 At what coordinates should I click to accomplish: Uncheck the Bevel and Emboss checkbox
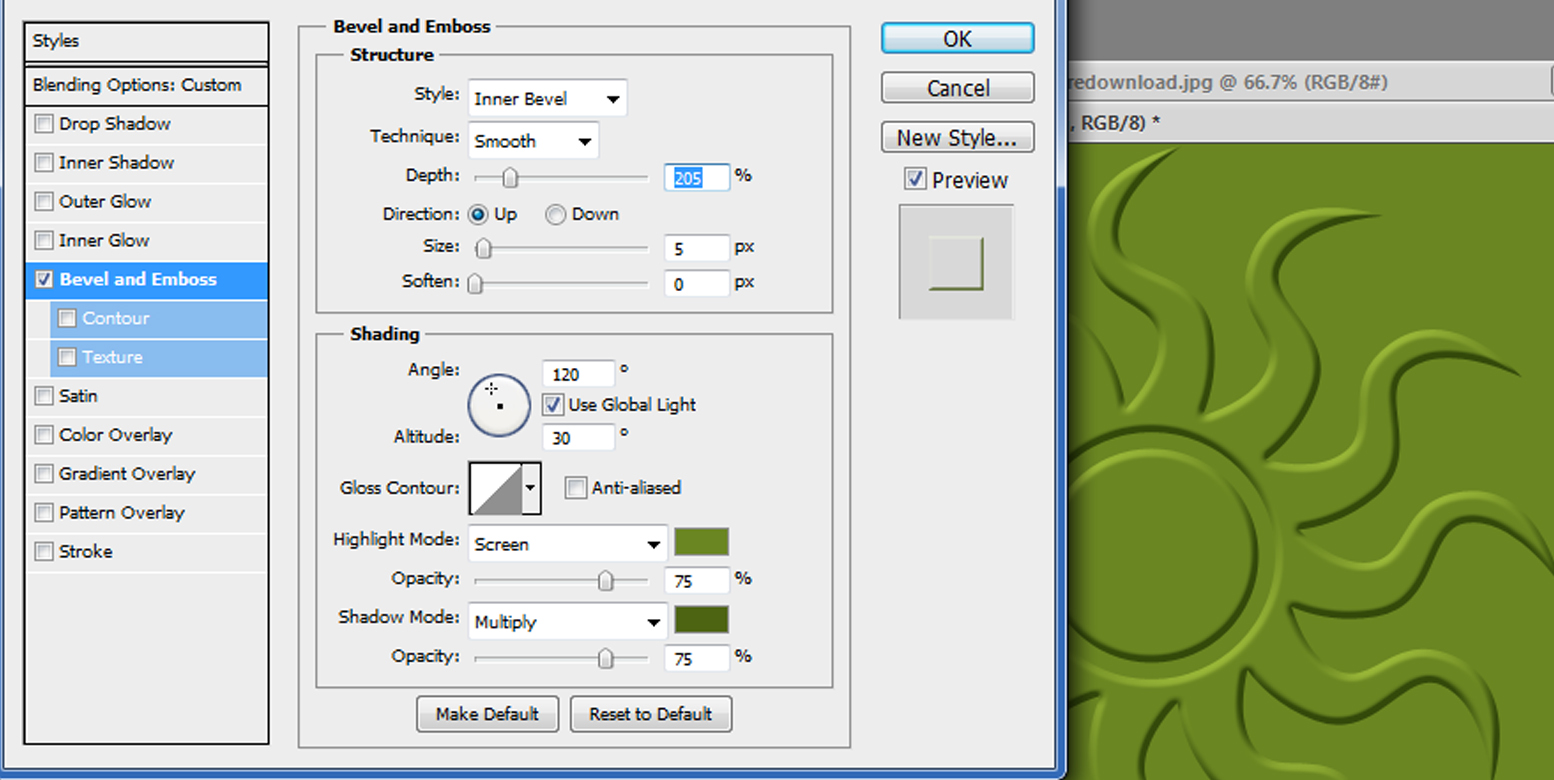pyautogui.click(x=44, y=280)
